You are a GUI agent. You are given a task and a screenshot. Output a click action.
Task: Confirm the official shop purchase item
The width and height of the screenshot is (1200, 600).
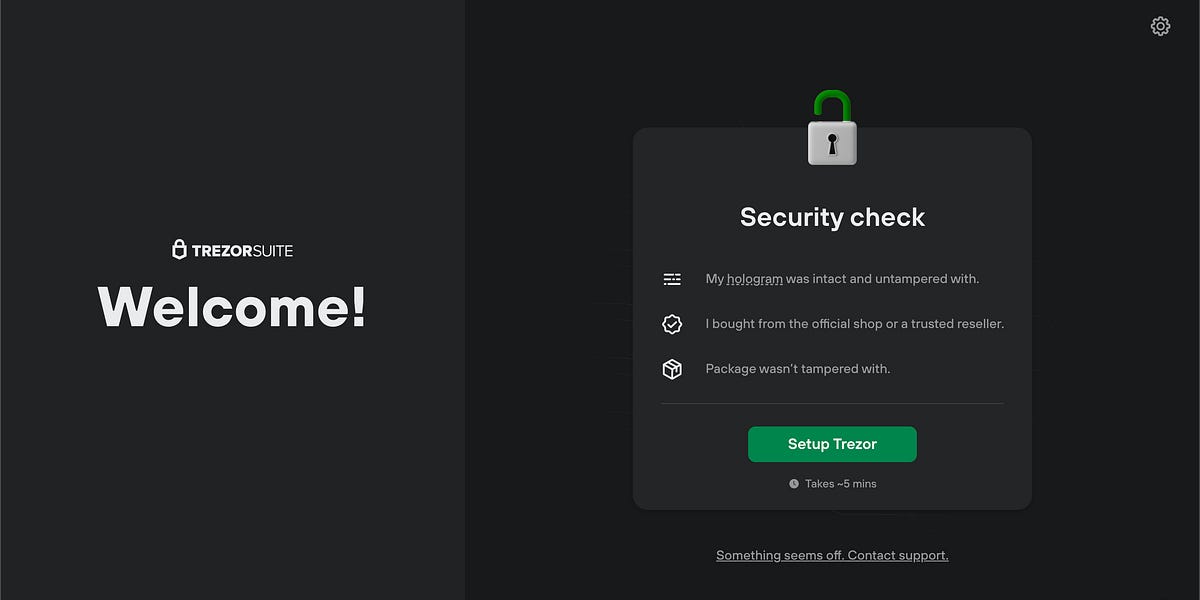pyautogui.click(x=854, y=323)
